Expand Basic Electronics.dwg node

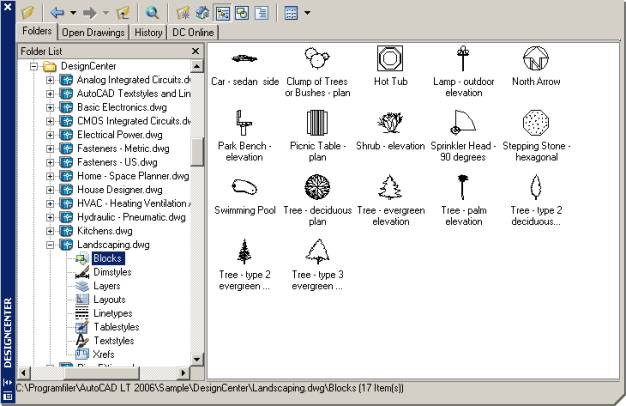click(x=50, y=107)
